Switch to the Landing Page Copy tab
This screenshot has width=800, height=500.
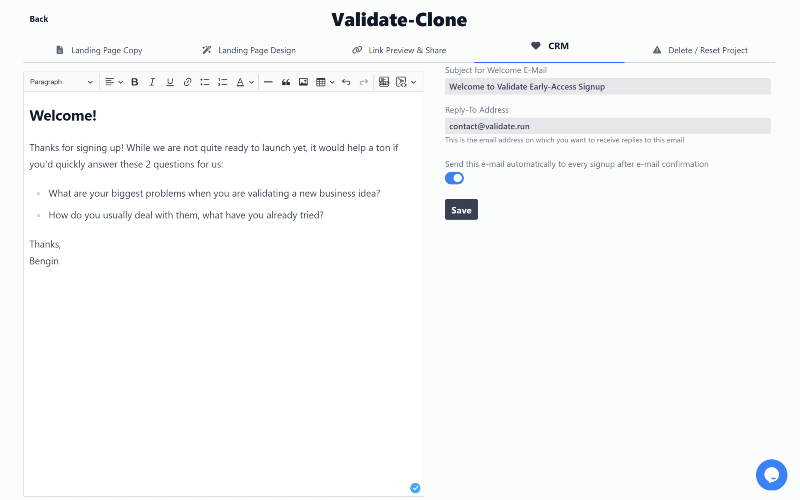coord(99,50)
